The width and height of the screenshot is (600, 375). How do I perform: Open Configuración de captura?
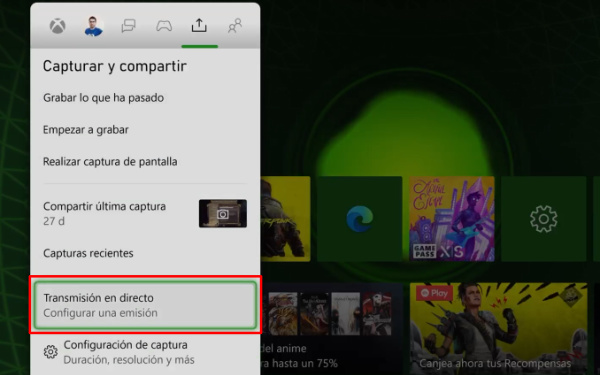(x=145, y=352)
